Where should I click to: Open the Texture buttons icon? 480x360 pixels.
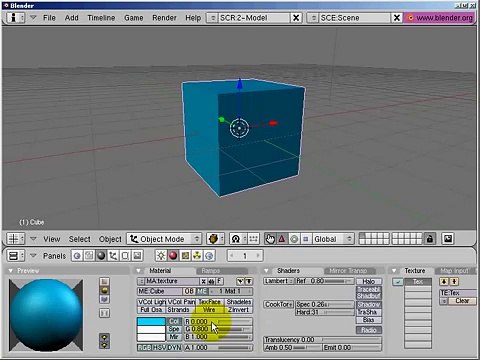coord(185,256)
